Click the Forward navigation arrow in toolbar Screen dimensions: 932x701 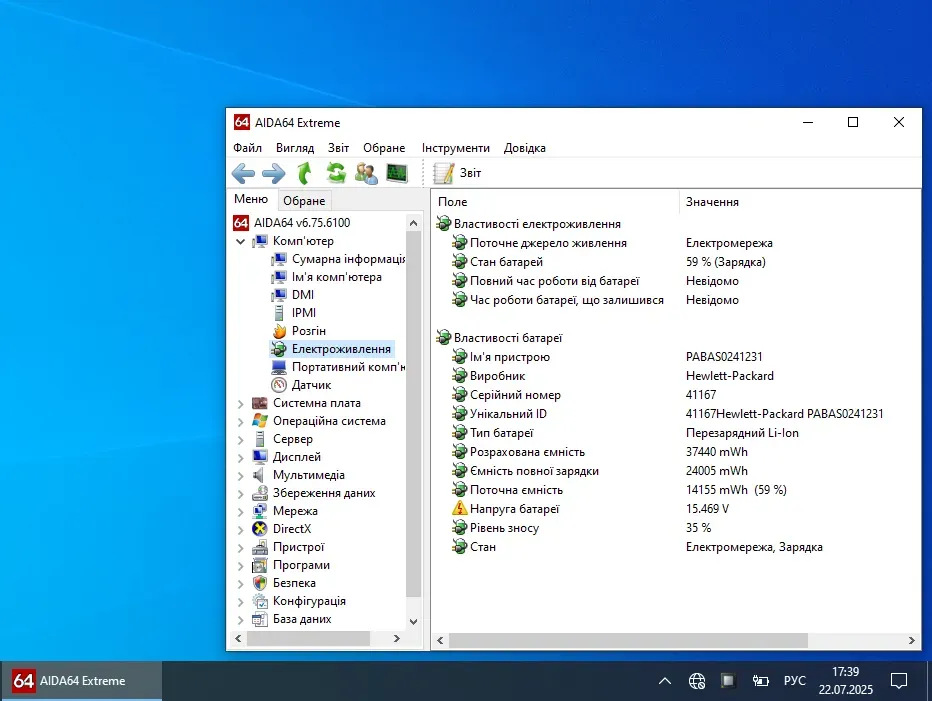pos(273,173)
